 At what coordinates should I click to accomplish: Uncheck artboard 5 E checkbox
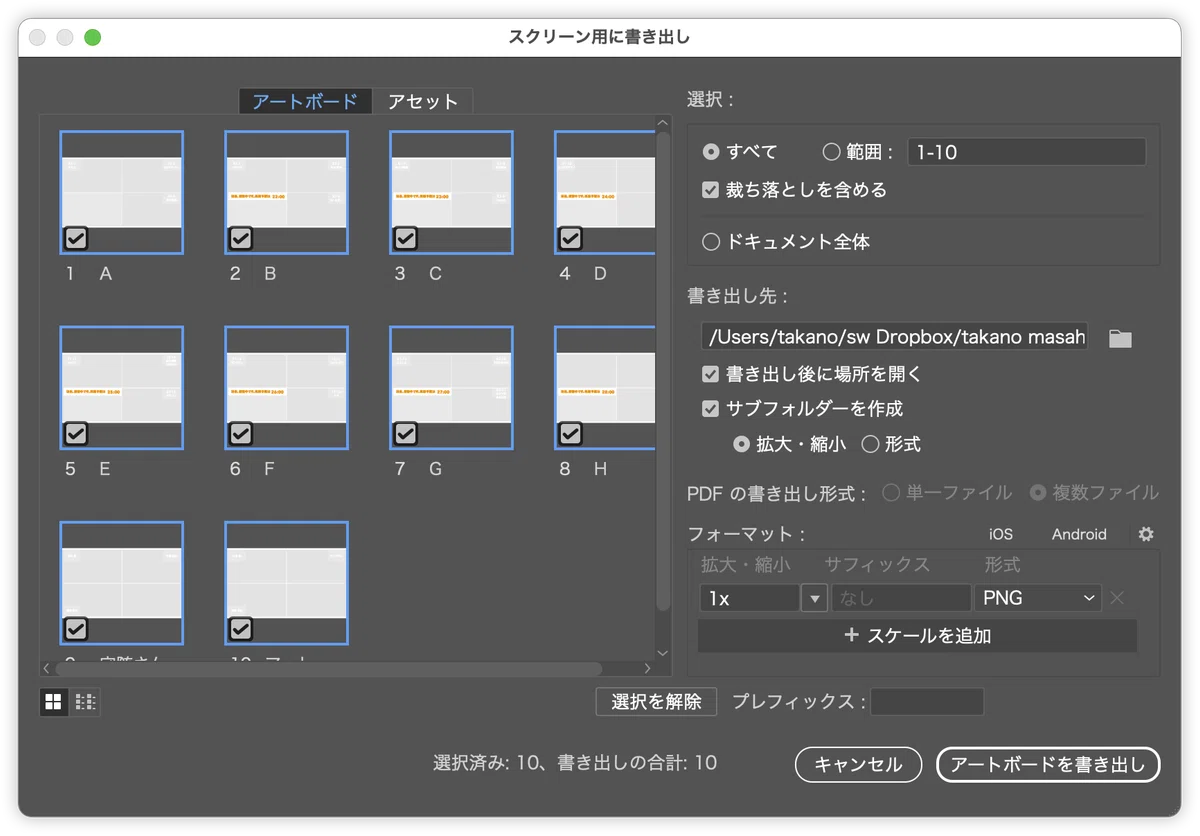coord(76,433)
